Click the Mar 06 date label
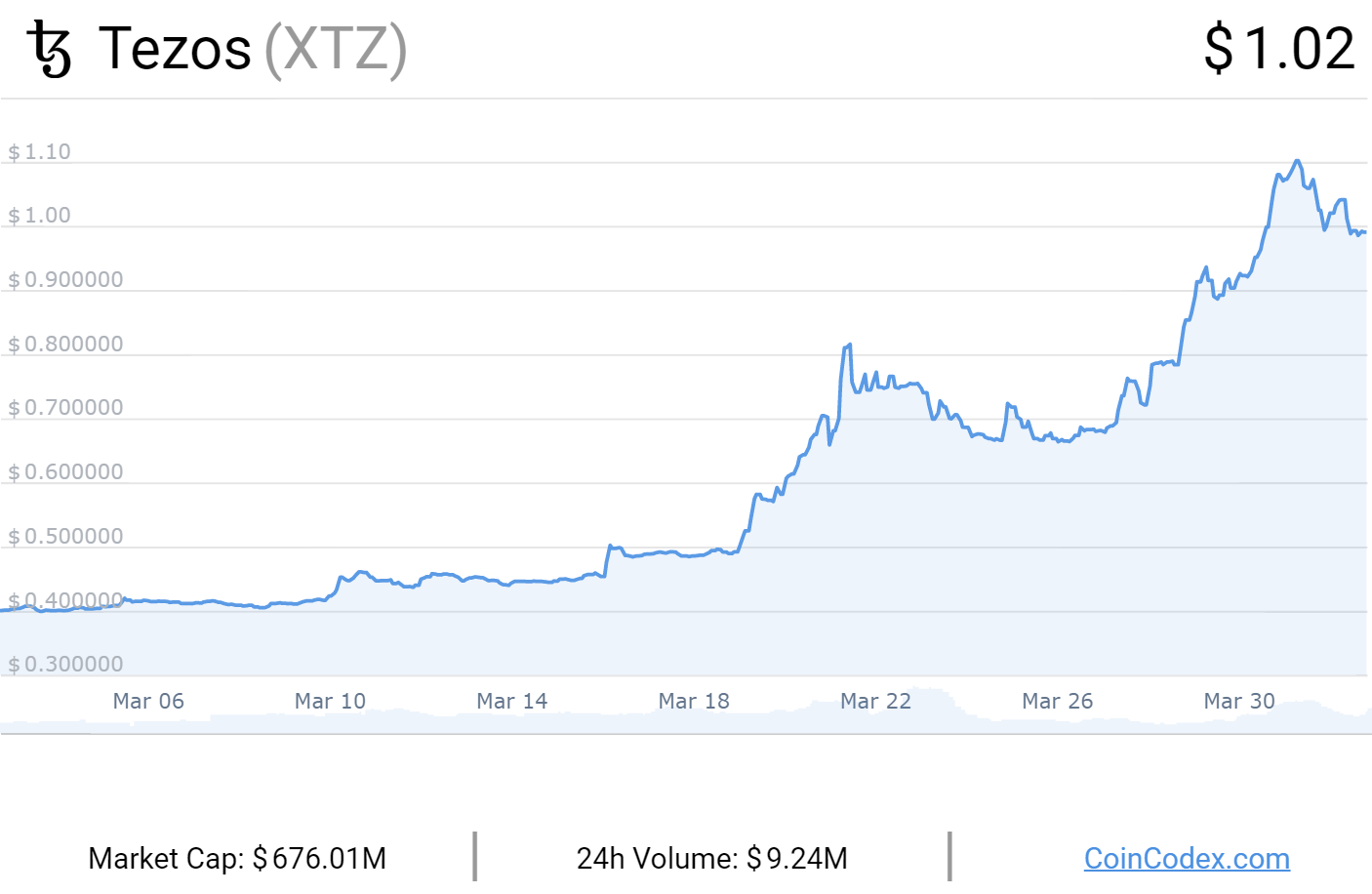The image size is (1372, 894). coord(148,701)
